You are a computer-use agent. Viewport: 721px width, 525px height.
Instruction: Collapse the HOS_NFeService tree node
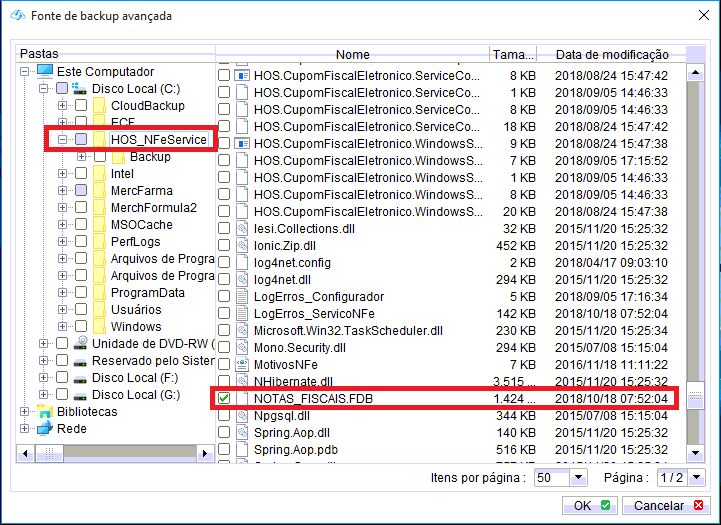click(62, 140)
